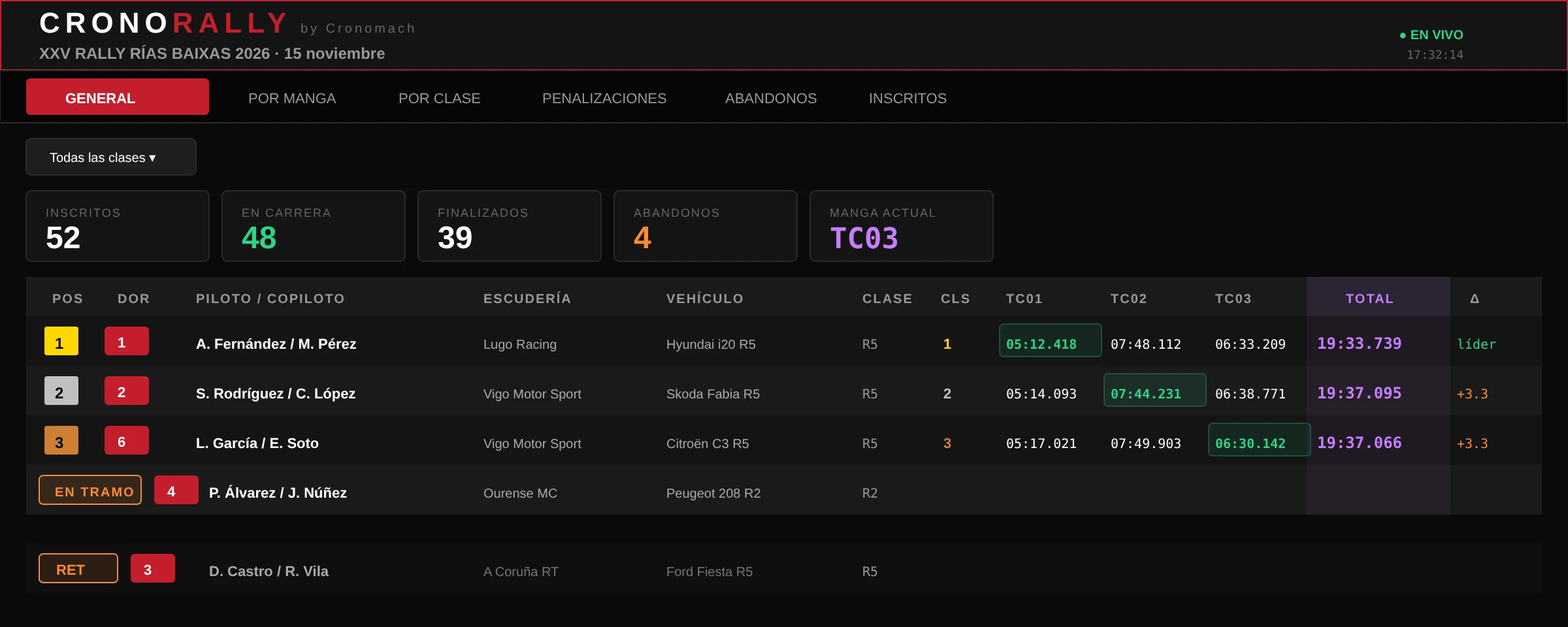This screenshot has height=627, width=1568.
Task: Click TC02 time 07:48.112
Action: pos(1146,344)
